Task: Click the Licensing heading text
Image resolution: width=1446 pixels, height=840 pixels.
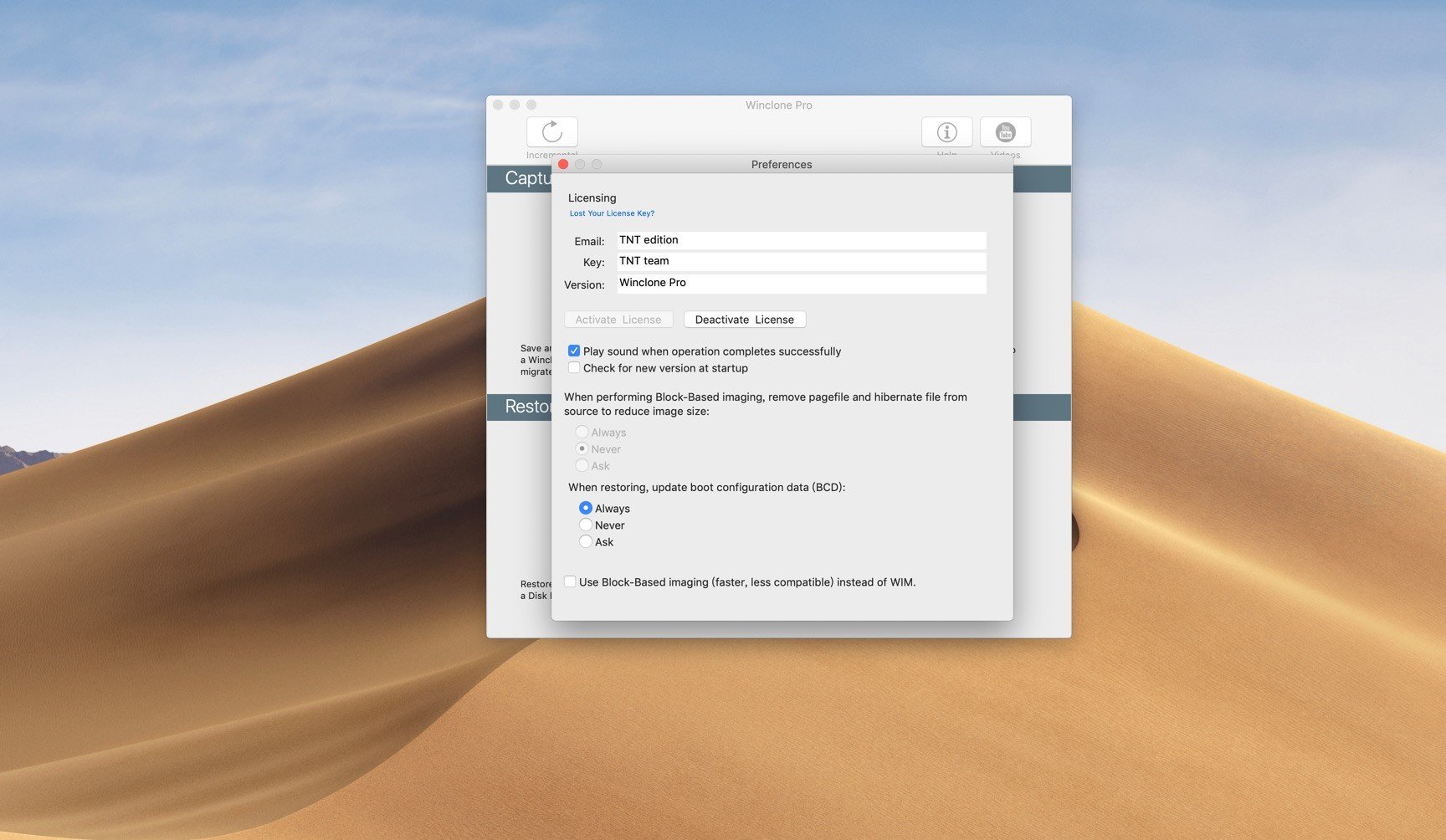Action: click(x=592, y=198)
